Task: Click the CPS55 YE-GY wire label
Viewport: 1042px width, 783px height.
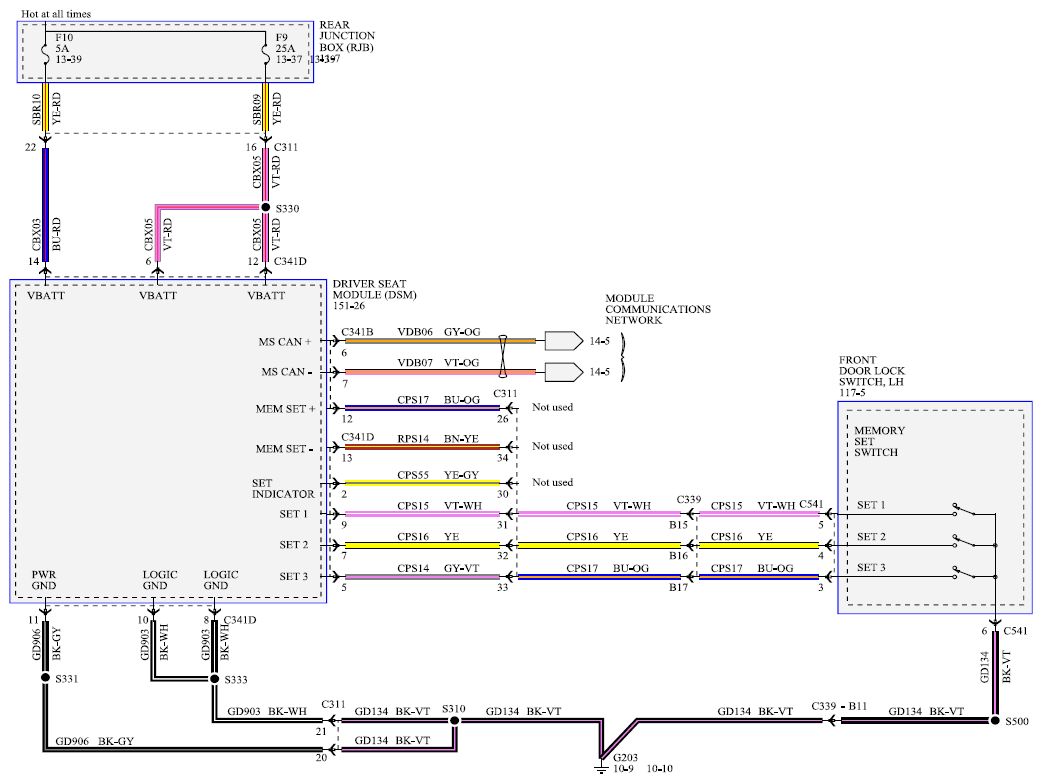Action: pyautogui.click(x=438, y=475)
